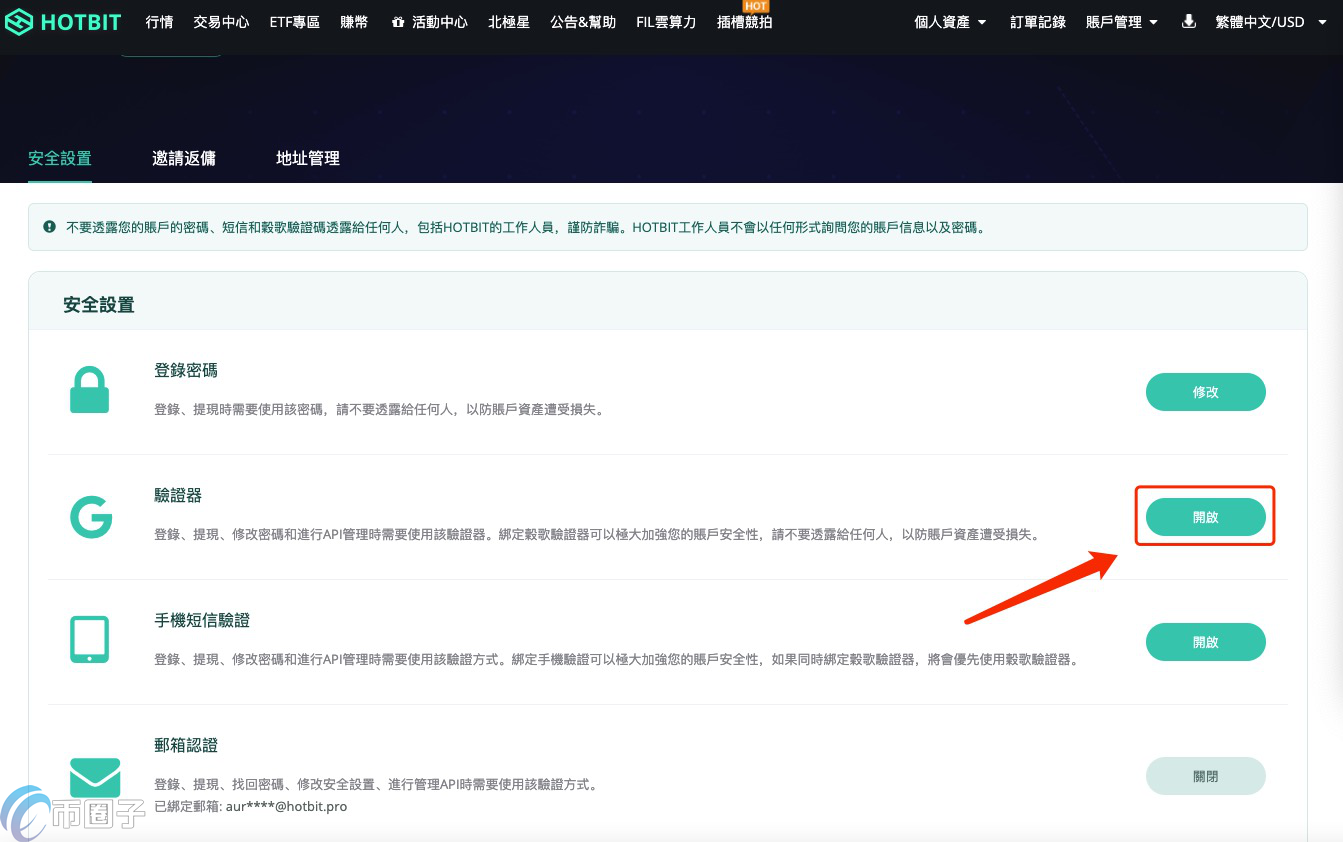Enable 手機短信驗證 with the 開啟 button

coord(1205,642)
